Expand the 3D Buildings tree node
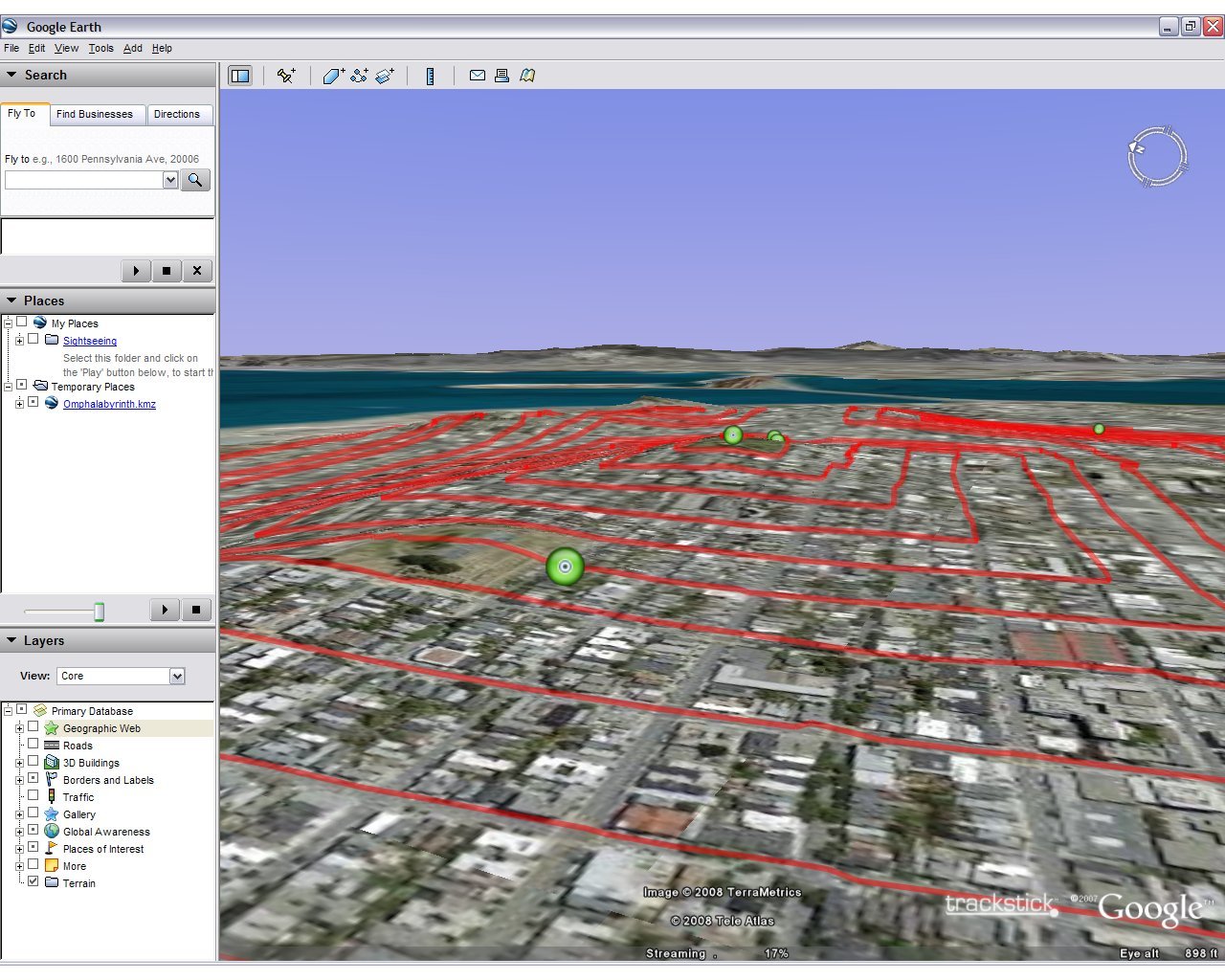Image resolution: width=1225 pixels, height=980 pixels. tap(19, 763)
